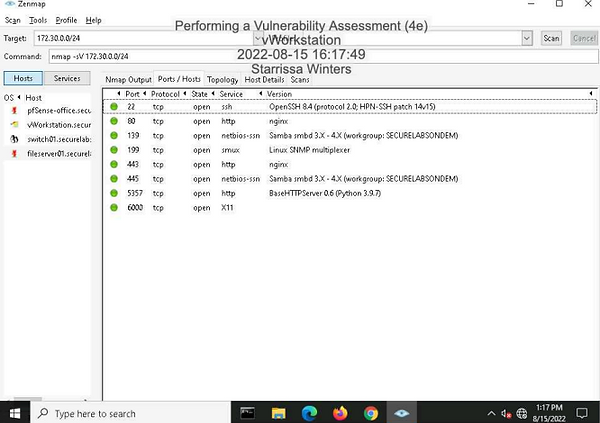This screenshot has width=600, height=423.
Task: Open the Command Prompt taskbar icon
Action: point(248,413)
